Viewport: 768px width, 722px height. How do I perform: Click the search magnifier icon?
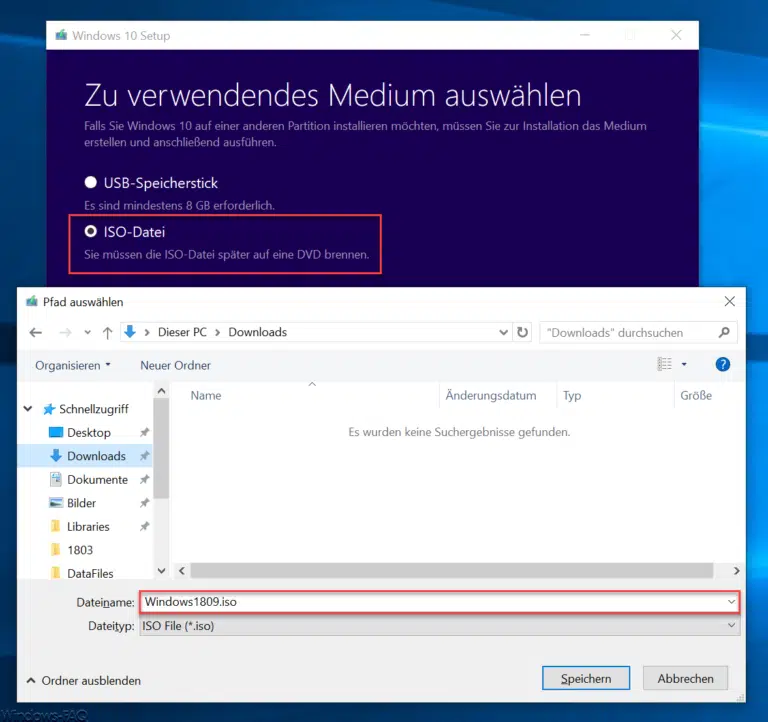tap(725, 332)
